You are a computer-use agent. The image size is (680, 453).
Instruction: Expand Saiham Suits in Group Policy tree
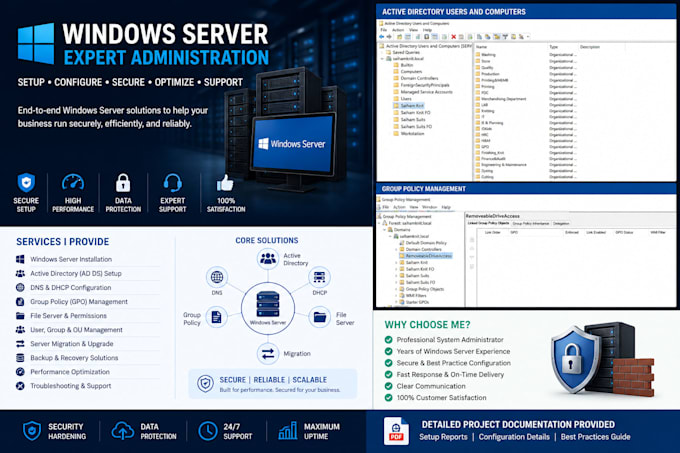396,275
